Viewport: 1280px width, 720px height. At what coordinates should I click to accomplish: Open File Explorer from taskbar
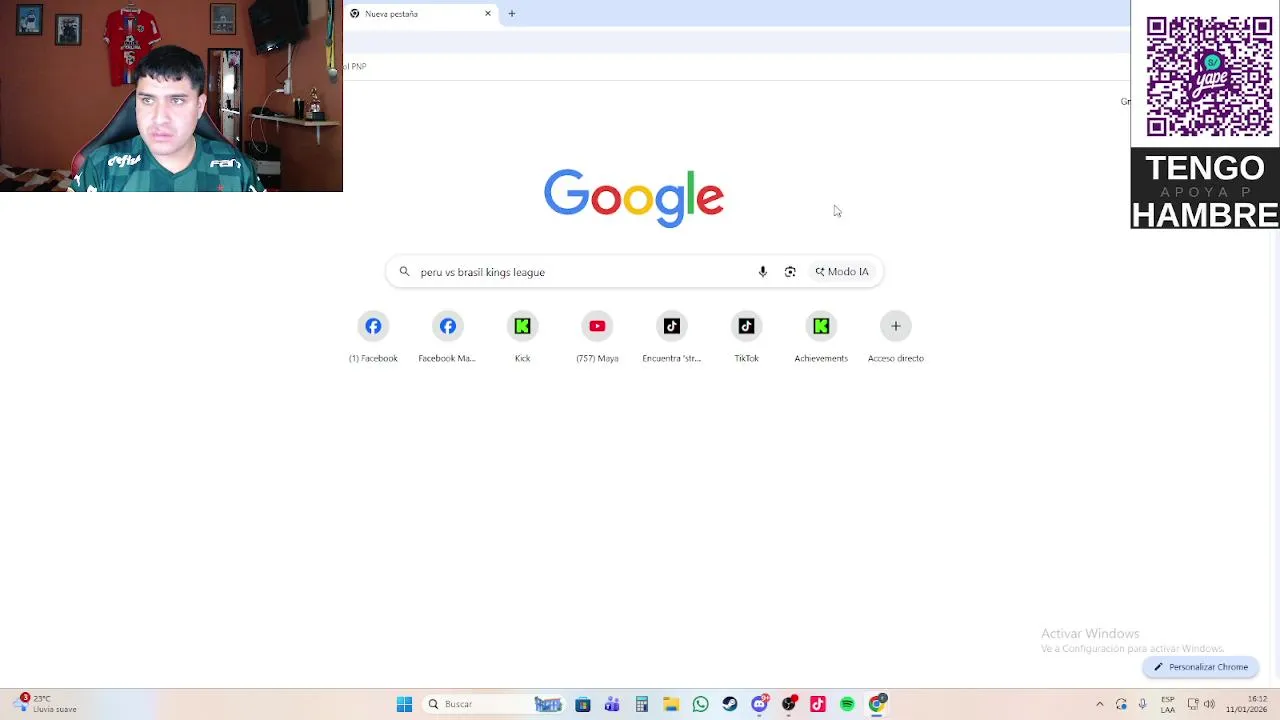671,704
